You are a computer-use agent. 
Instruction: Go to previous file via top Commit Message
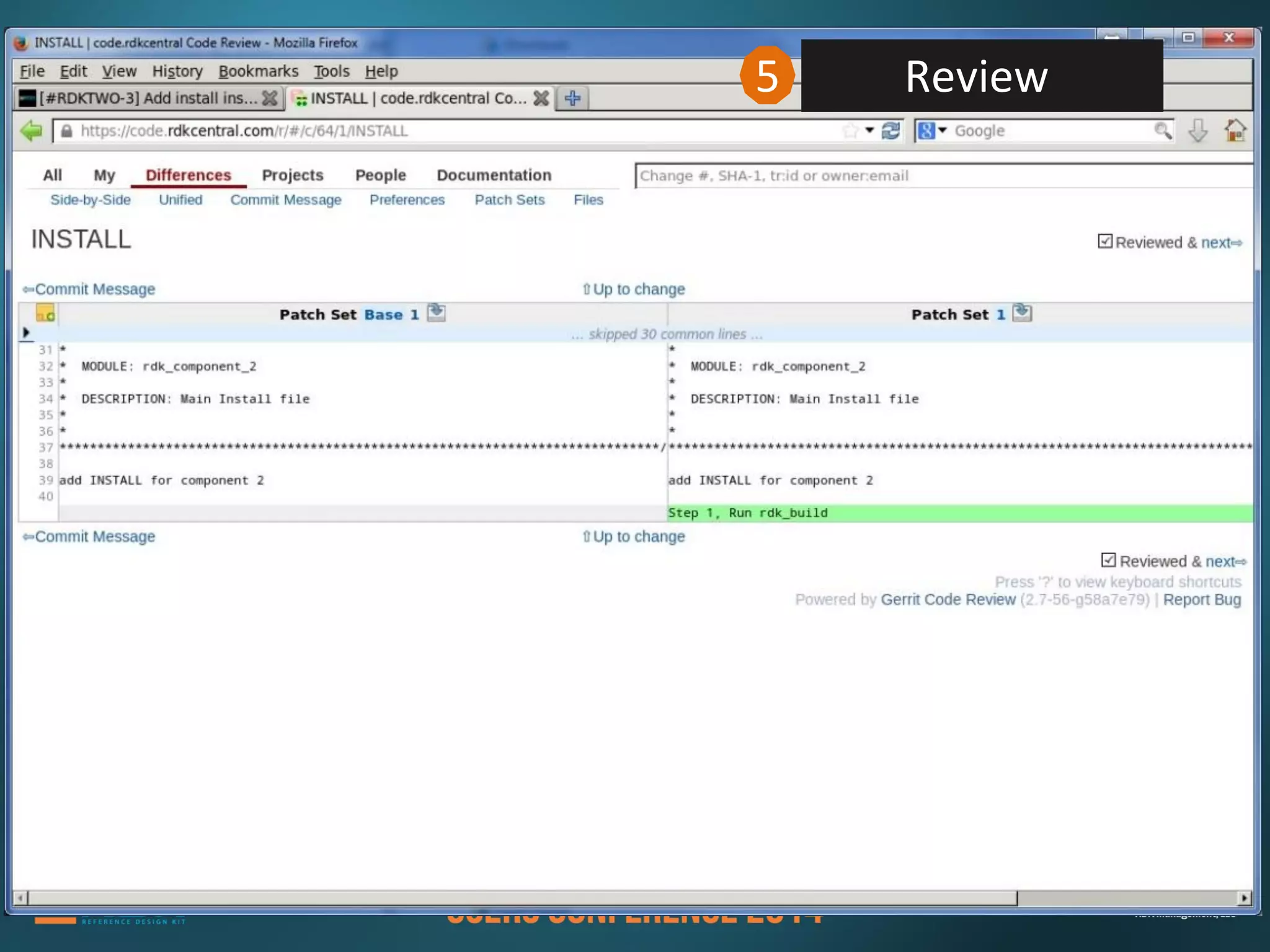[89, 289]
